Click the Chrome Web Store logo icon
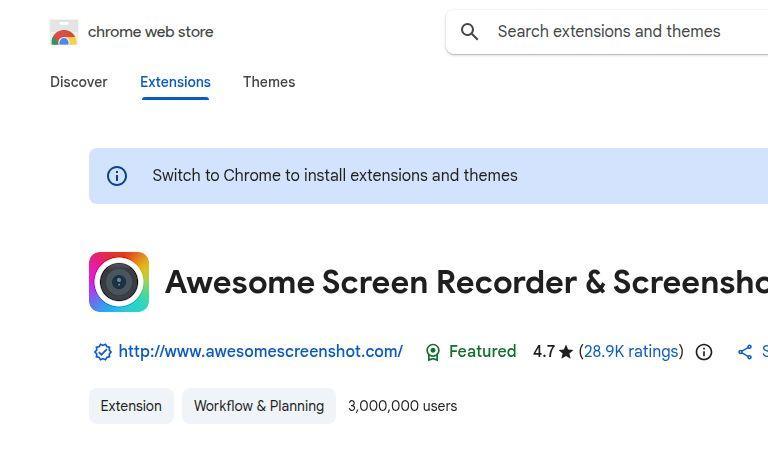The height and width of the screenshot is (470, 768). [x=63, y=33]
